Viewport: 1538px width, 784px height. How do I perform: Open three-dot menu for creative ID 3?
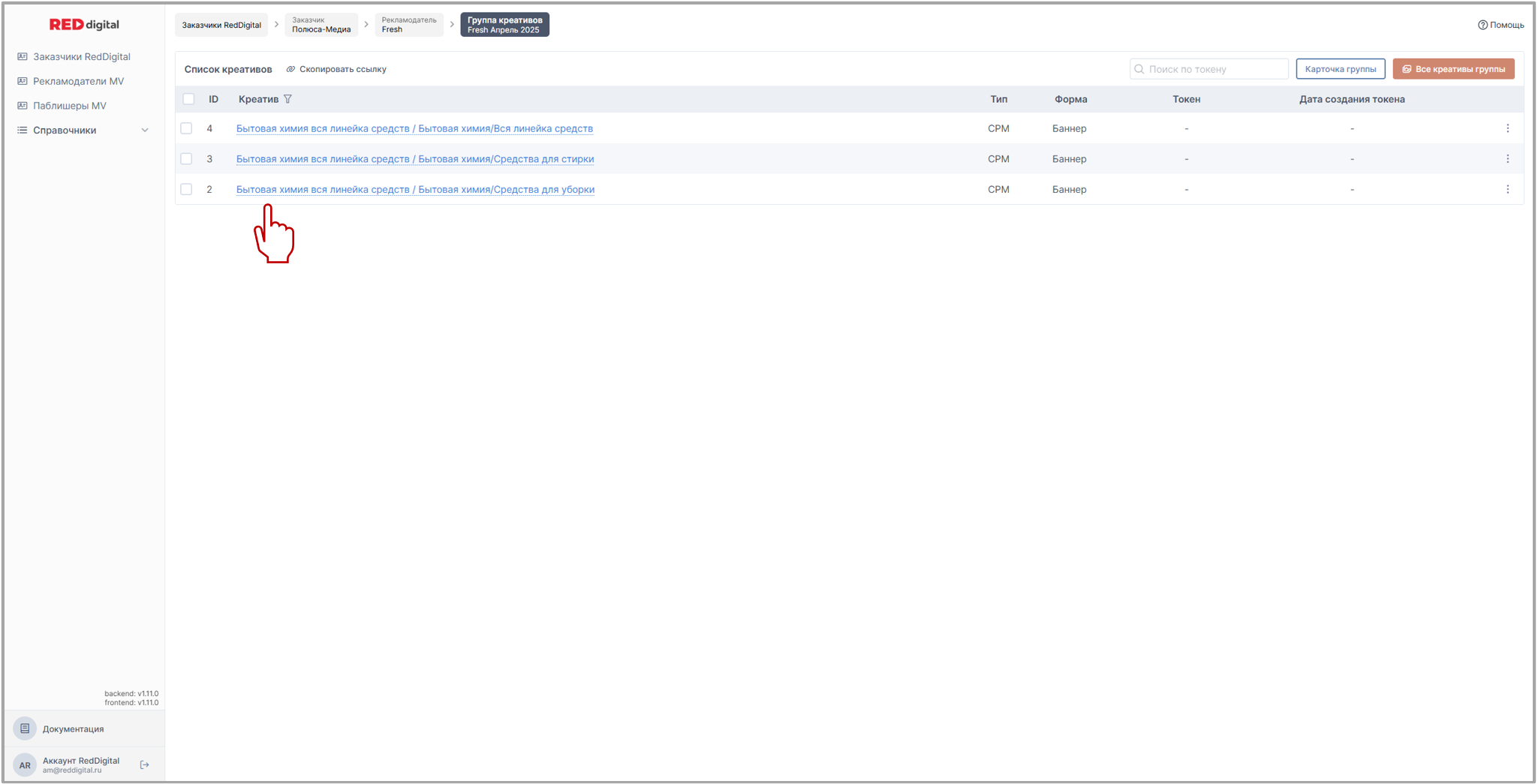coord(1507,159)
